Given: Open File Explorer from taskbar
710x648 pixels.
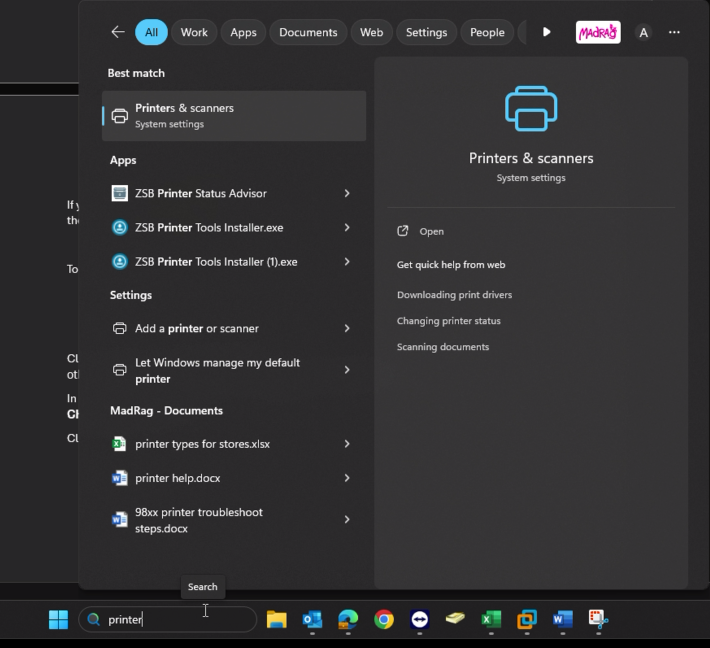Looking at the screenshot, I should click(x=276, y=619).
